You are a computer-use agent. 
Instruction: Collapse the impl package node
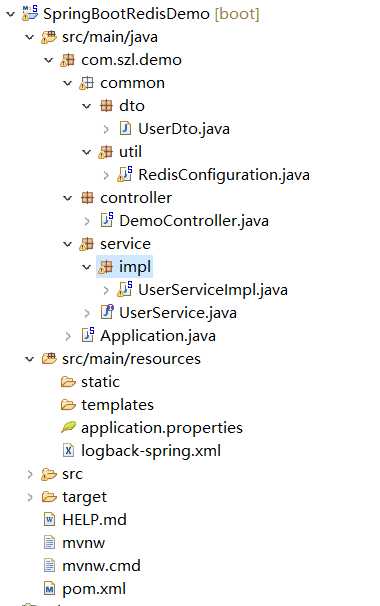pos(87,267)
